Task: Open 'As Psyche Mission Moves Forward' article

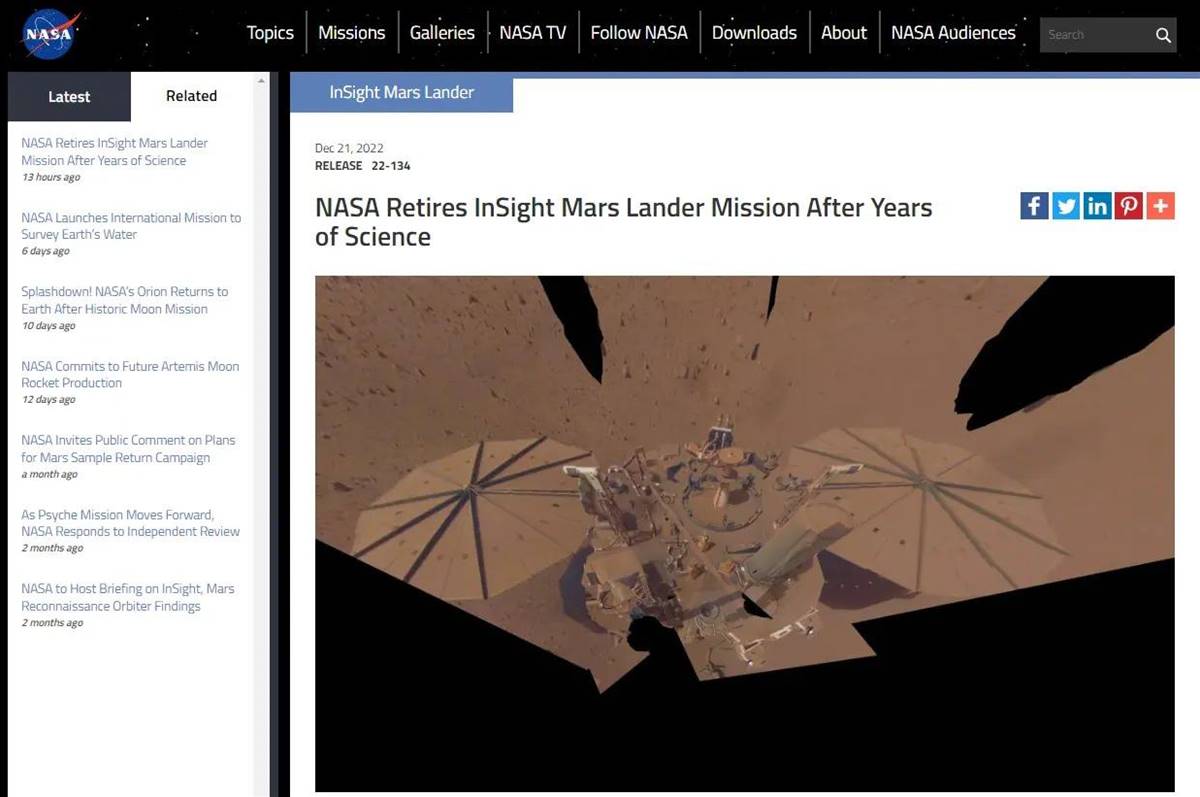Action: (x=130, y=523)
